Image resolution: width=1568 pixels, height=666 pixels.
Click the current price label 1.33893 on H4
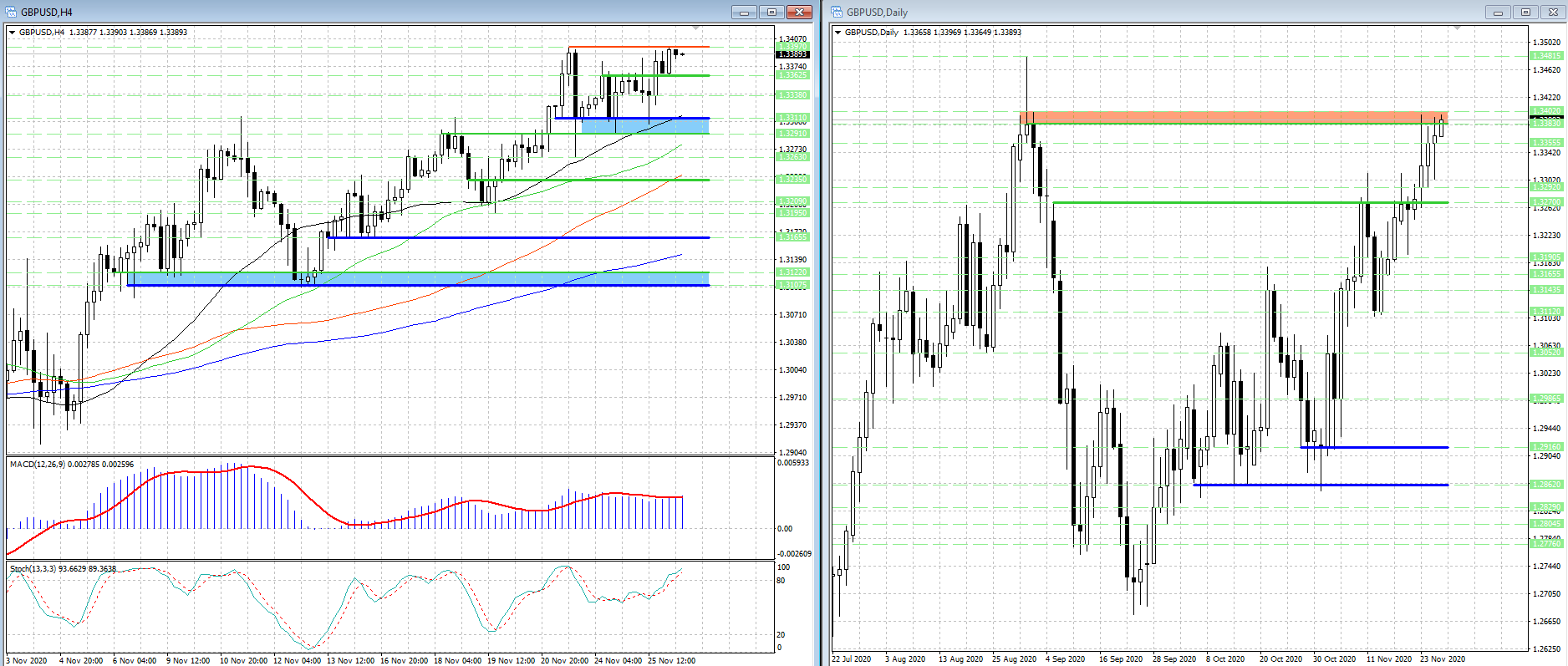tap(793, 54)
